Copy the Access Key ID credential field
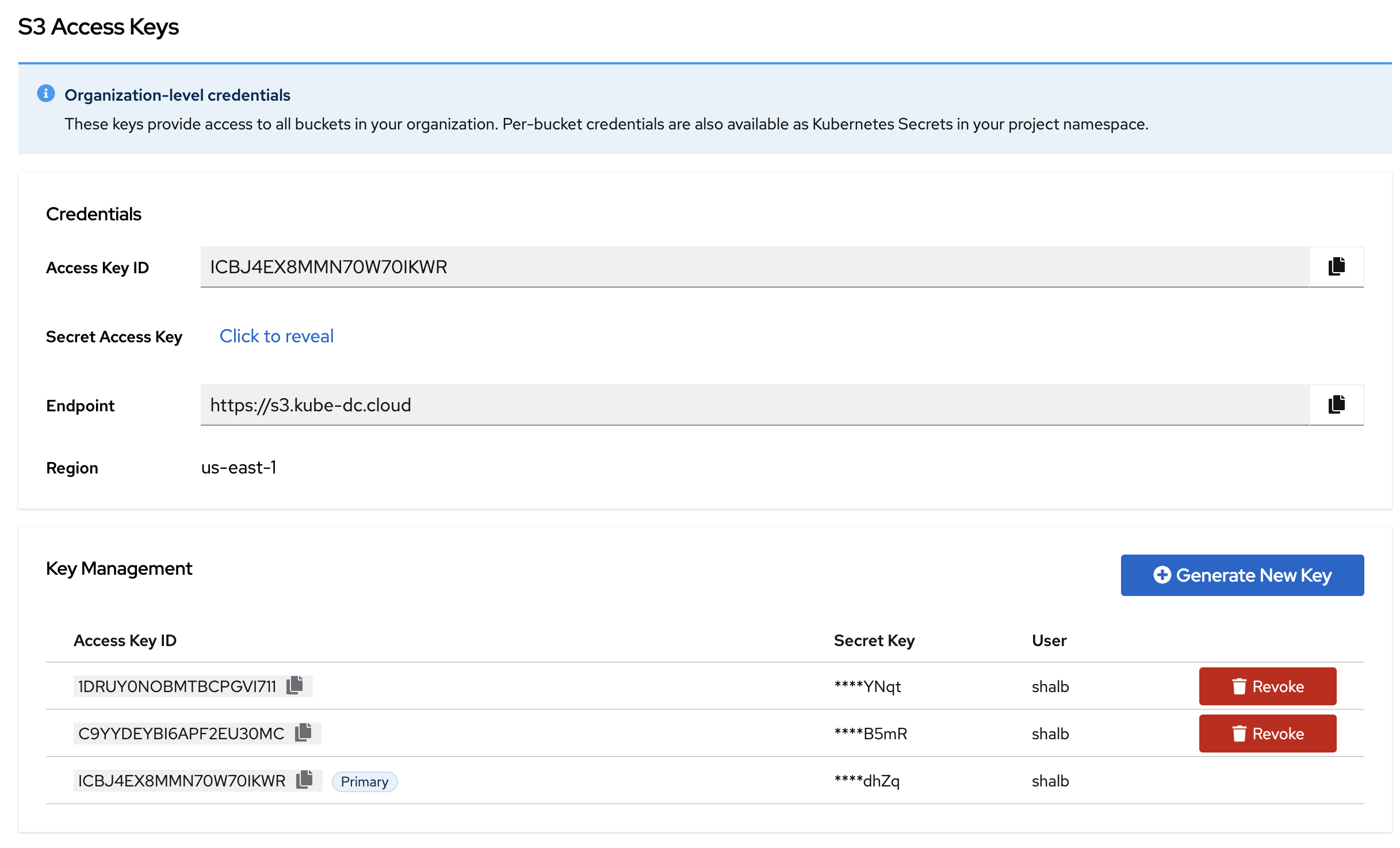1400x848 pixels. tap(1336, 266)
